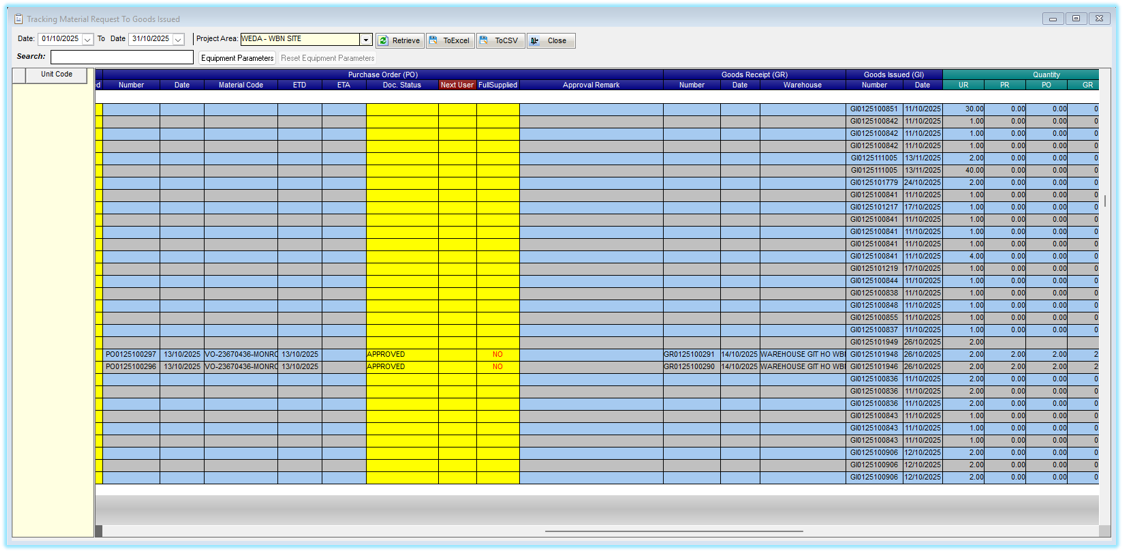The image size is (1123, 552).
Task: Select goods issue GI0125101217
Action: [874, 207]
